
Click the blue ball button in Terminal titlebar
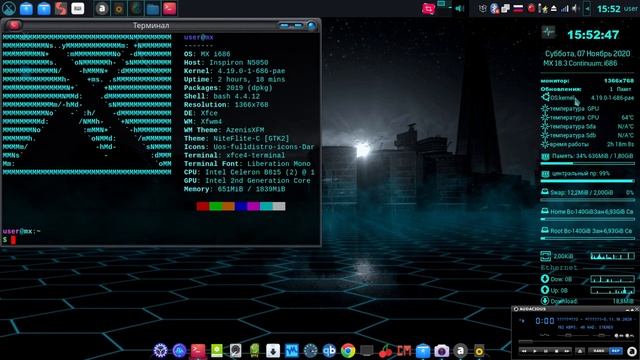[x=312, y=26]
